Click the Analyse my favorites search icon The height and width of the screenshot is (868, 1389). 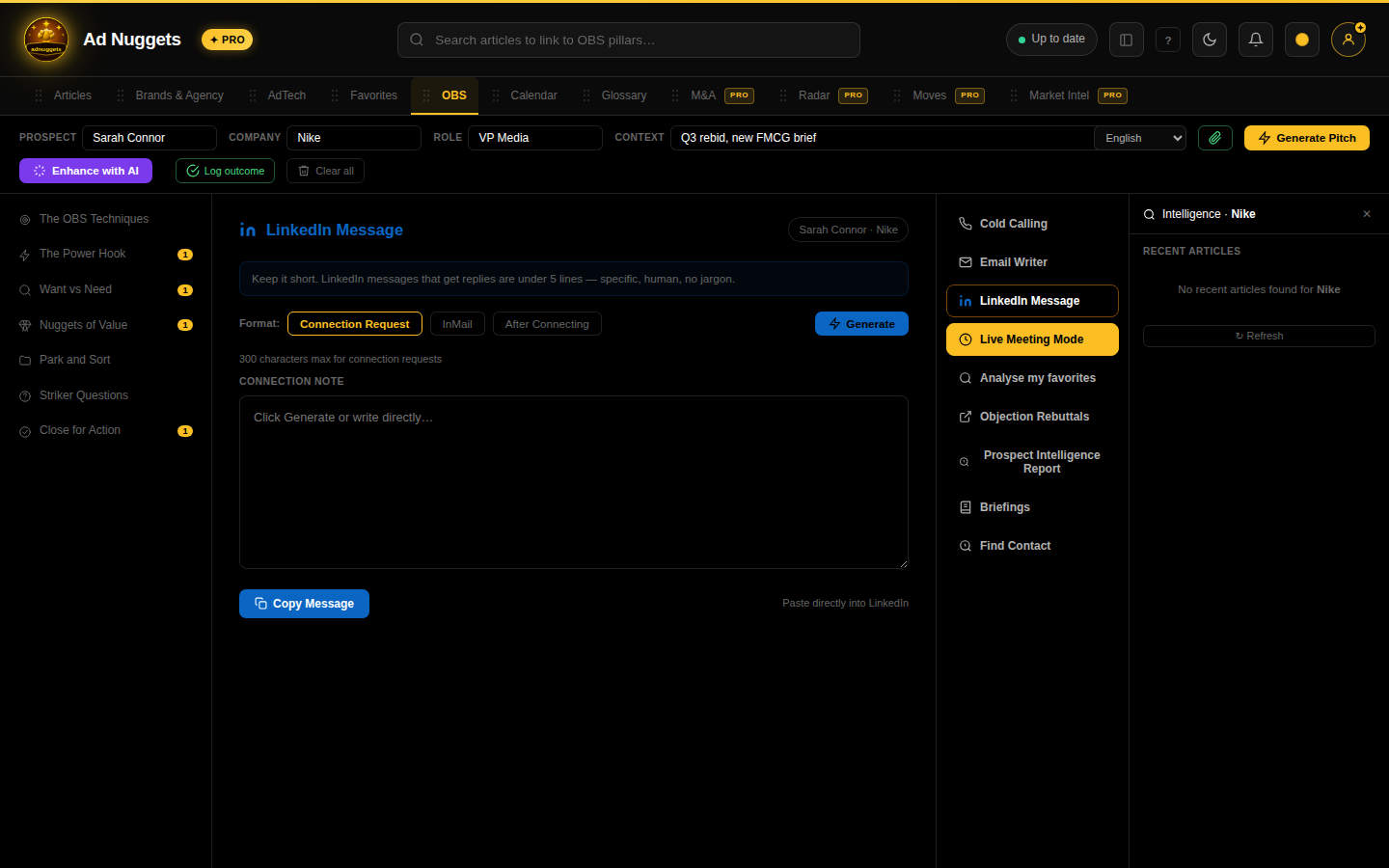pyautogui.click(x=966, y=378)
